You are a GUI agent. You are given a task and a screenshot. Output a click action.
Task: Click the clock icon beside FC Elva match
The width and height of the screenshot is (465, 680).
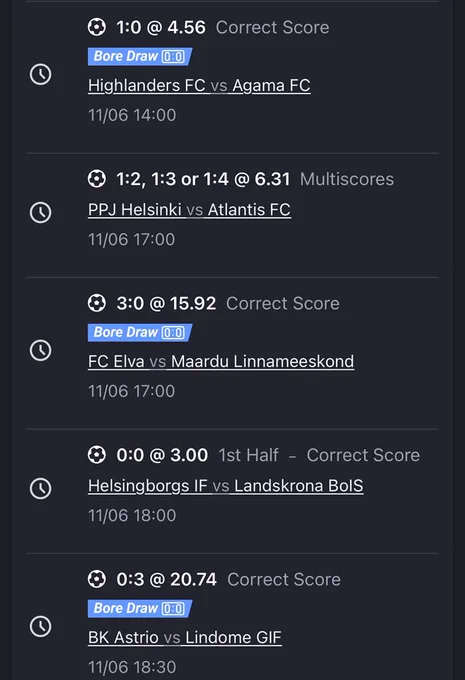[x=40, y=350]
